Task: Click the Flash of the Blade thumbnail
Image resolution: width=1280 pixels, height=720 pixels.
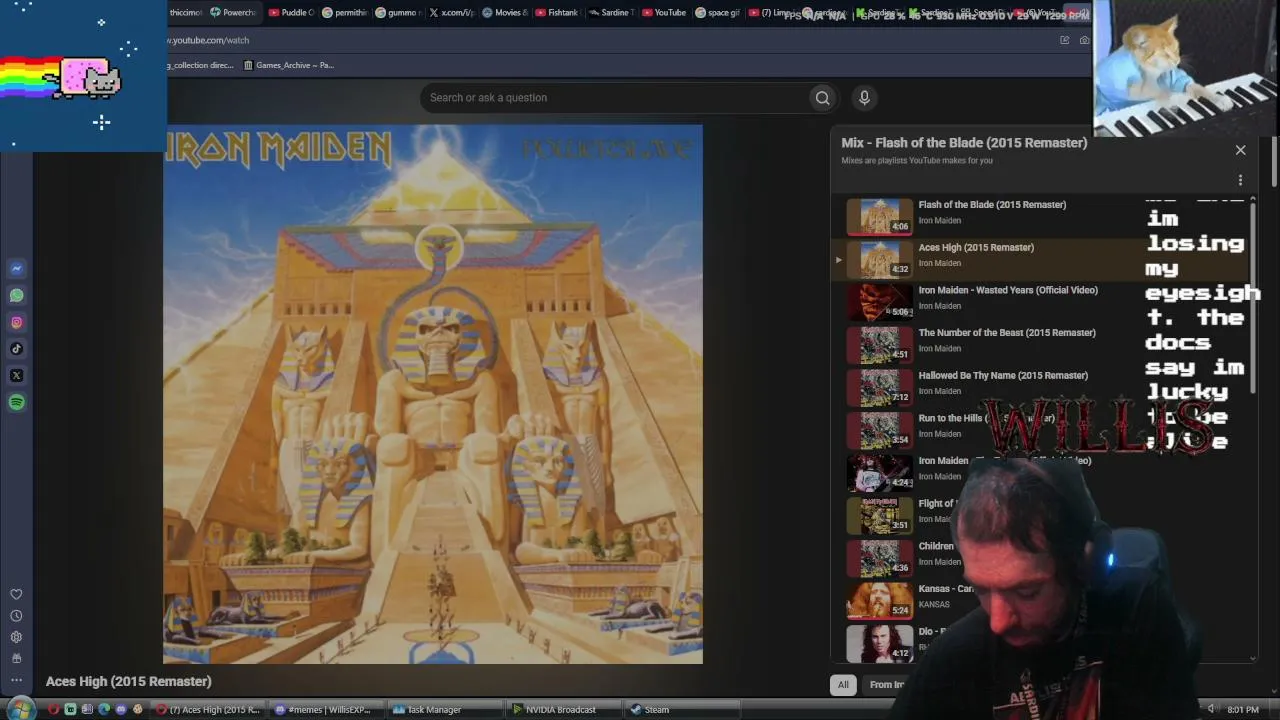Action: click(880, 217)
